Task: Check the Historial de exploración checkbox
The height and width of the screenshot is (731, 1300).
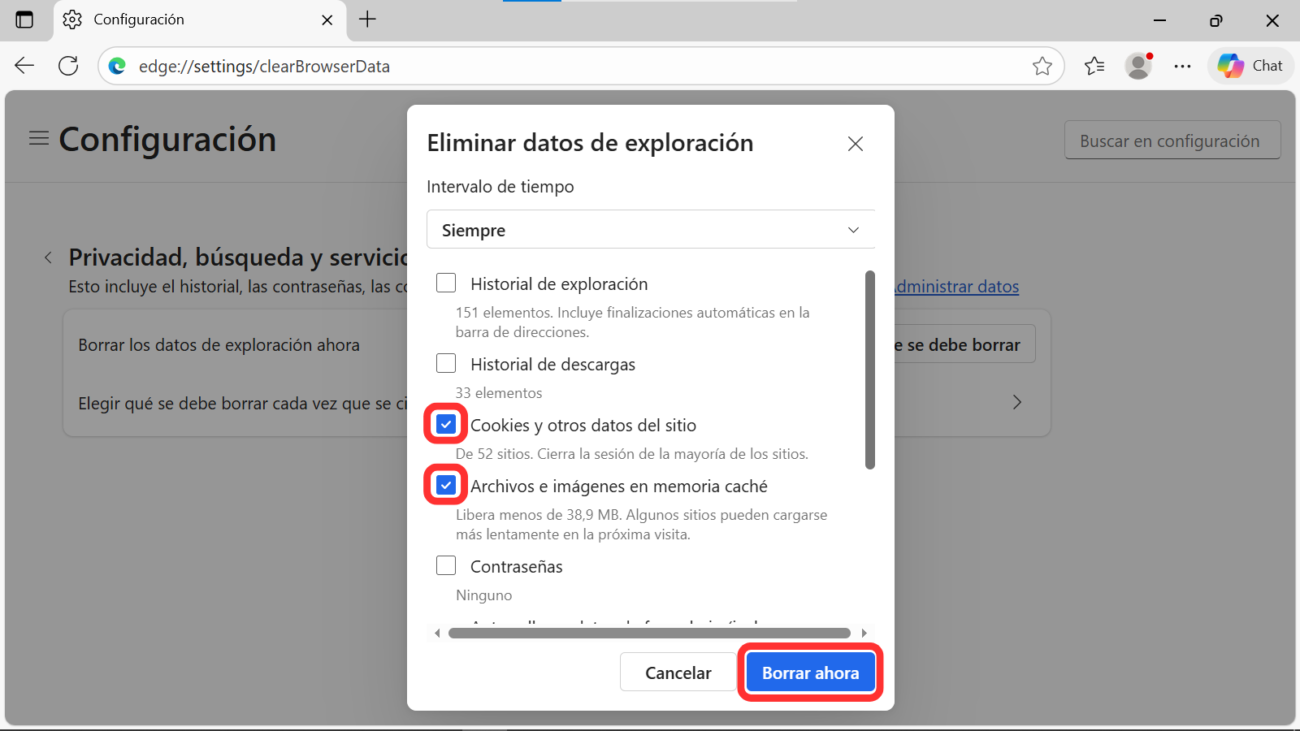Action: tap(446, 284)
